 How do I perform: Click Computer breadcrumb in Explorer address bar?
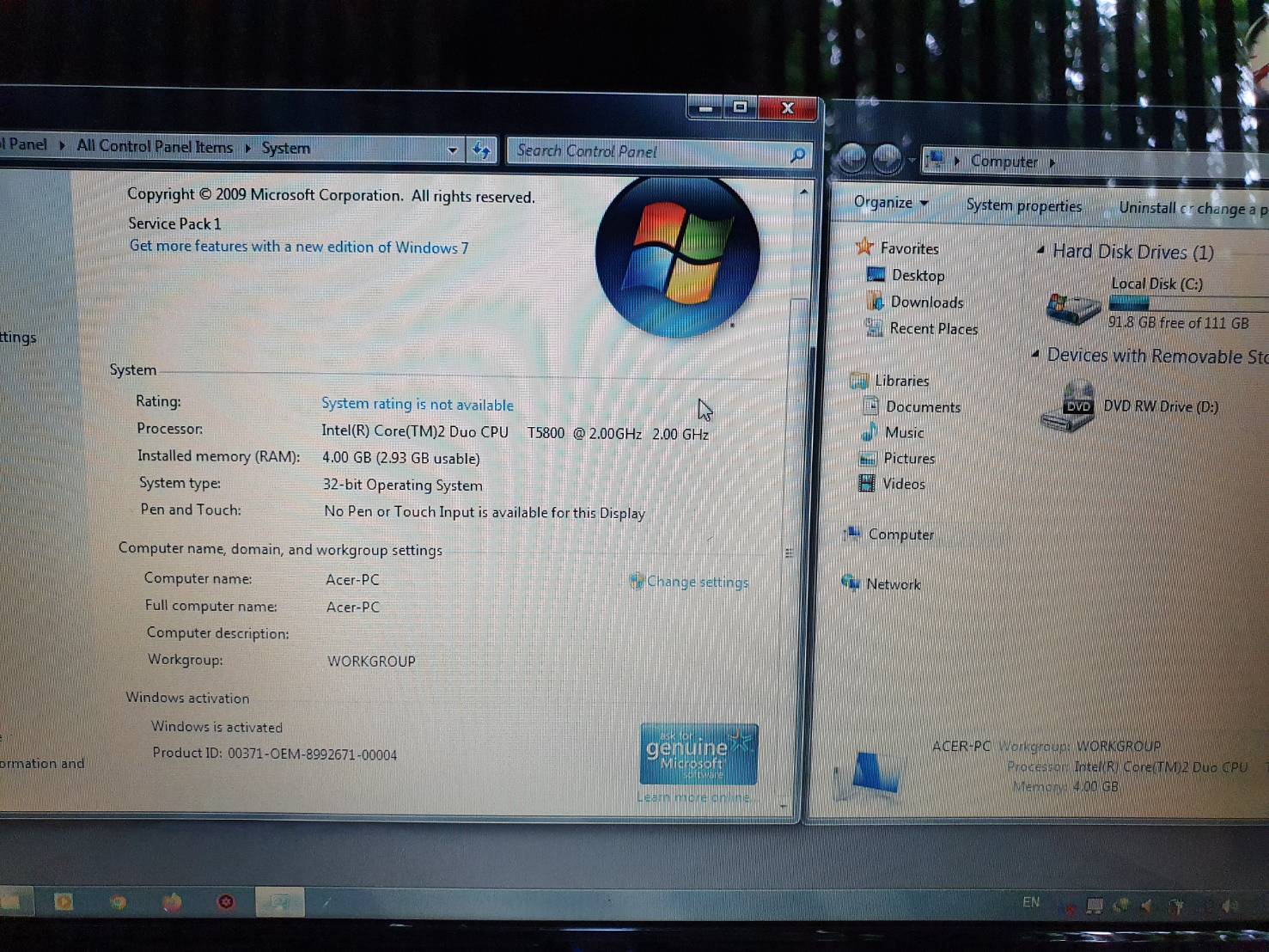(1004, 162)
